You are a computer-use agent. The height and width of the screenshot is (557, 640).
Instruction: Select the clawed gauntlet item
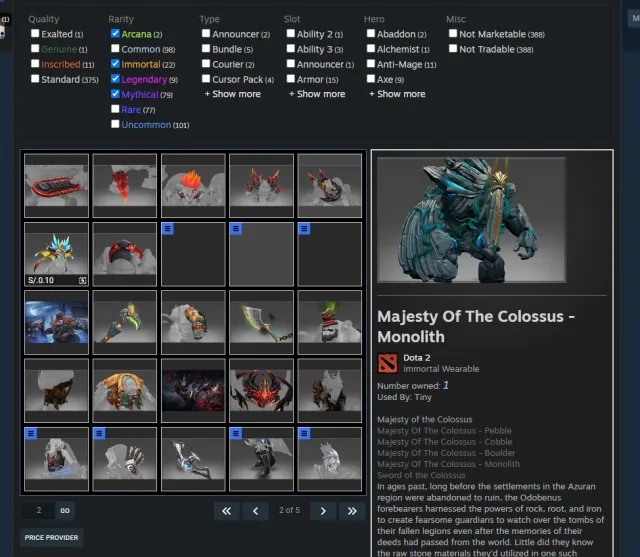[x=124, y=459]
